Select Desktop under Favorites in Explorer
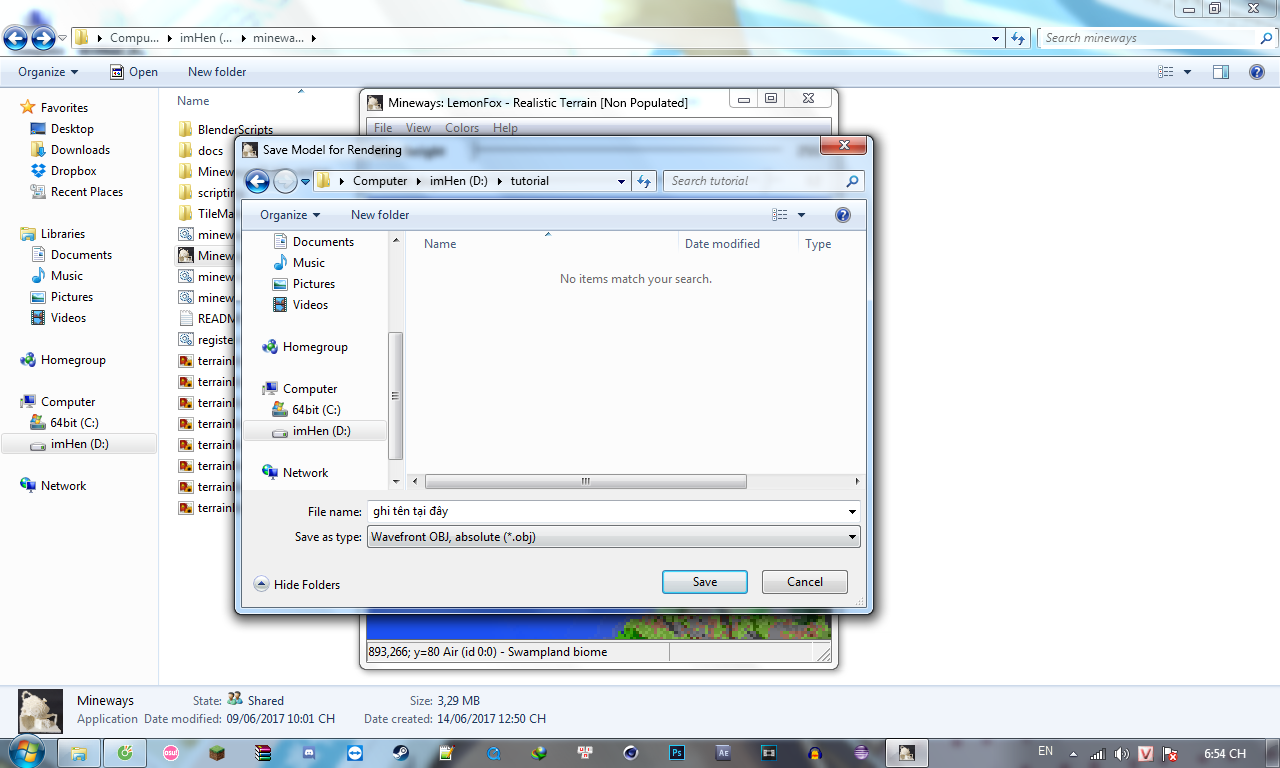The image size is (1280, 768). tap(72, 129)
